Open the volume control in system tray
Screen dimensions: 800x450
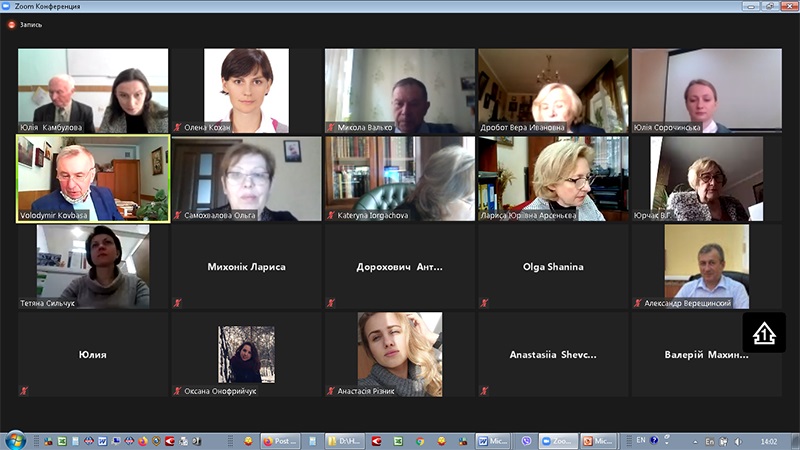click(x=738, y=441)
